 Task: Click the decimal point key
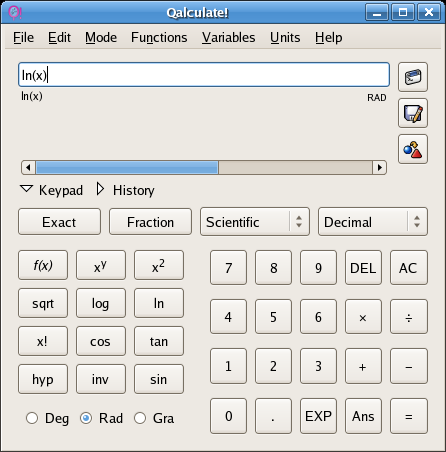click(x=273, y=416)
